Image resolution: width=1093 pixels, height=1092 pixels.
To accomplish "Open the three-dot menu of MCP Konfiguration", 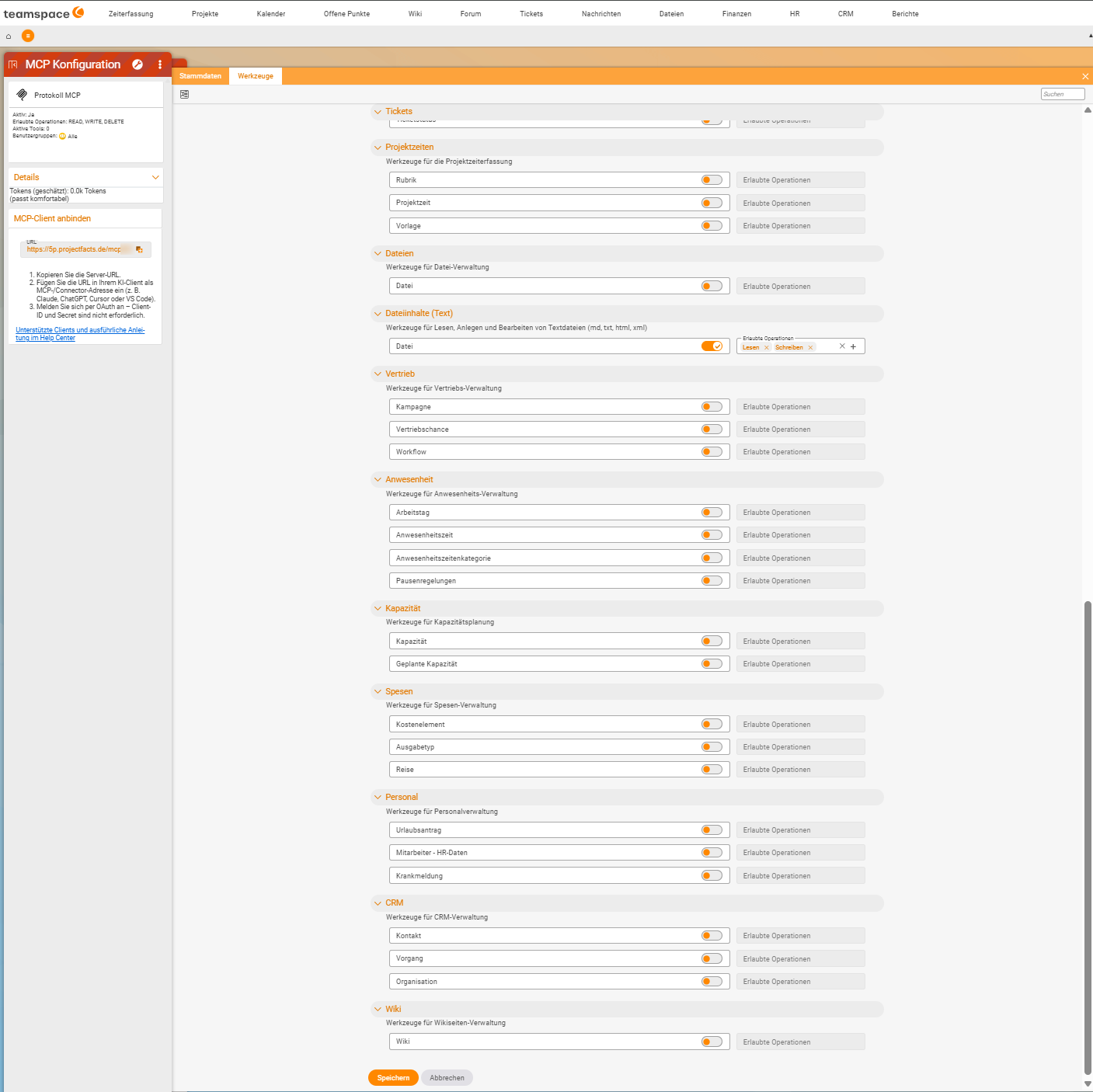I will tap(160, 64).
